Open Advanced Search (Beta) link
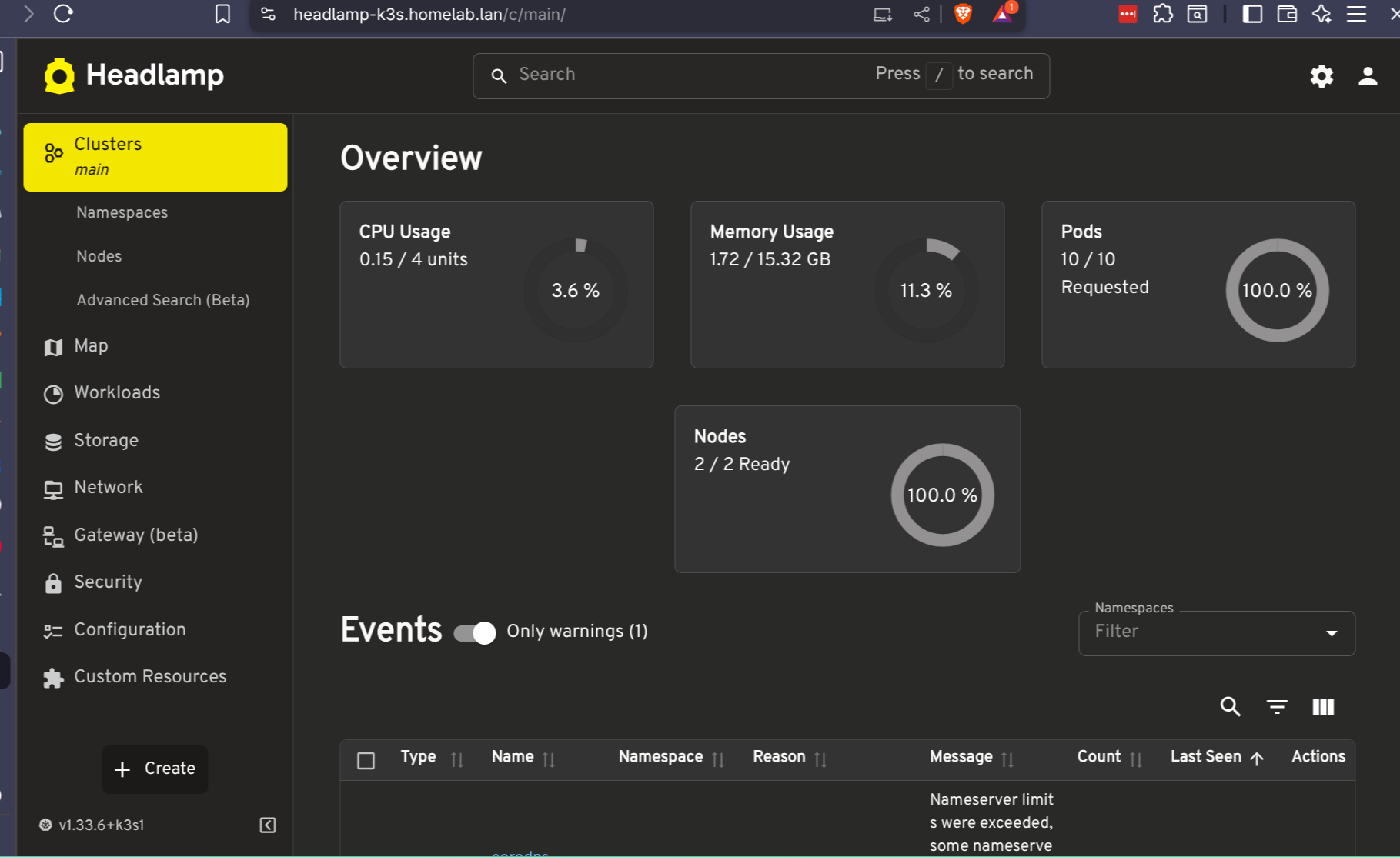 163,300
